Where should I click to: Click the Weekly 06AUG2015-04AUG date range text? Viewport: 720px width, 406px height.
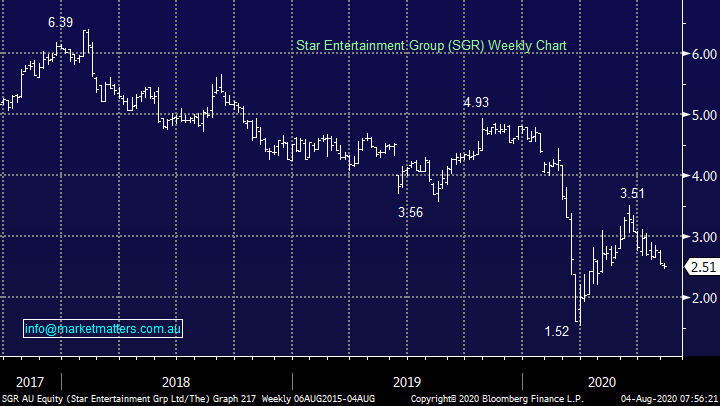coord(318,399)
